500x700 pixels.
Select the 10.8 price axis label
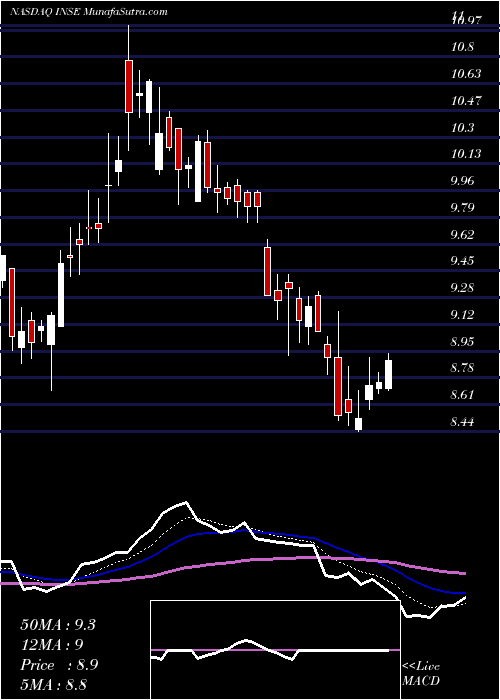(x=462, y=47)
